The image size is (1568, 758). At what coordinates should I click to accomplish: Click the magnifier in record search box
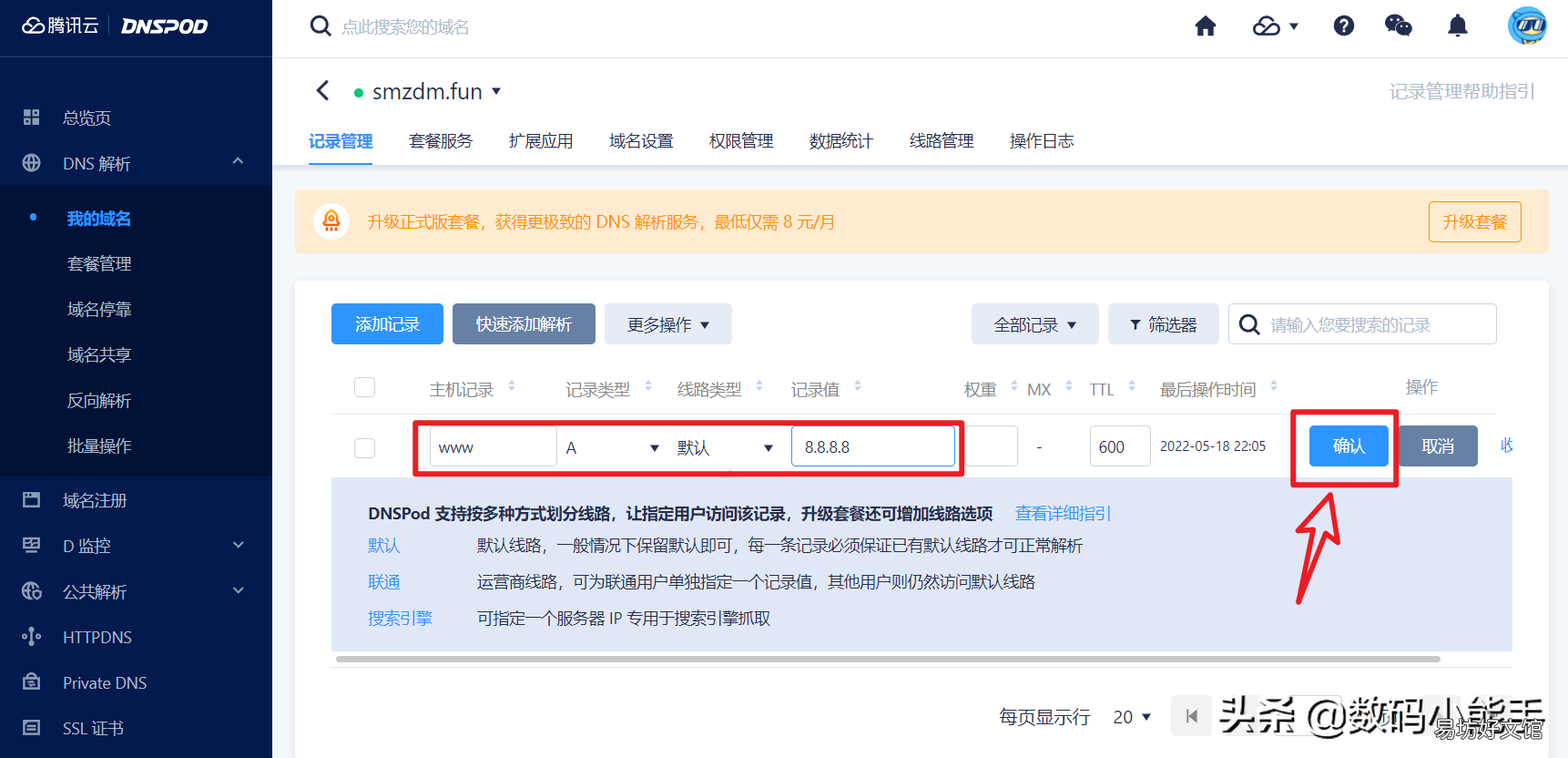[1250, 324]
